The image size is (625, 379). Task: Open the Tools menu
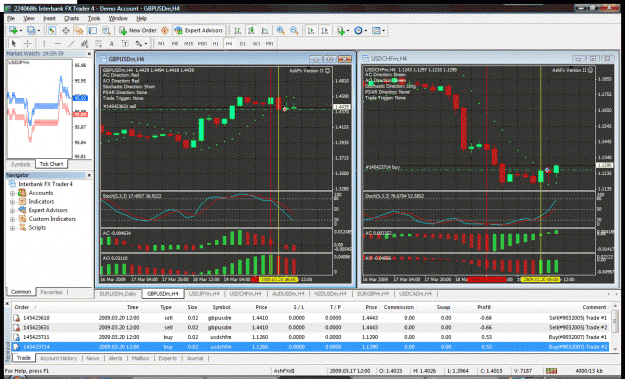[x=94, y=18]
